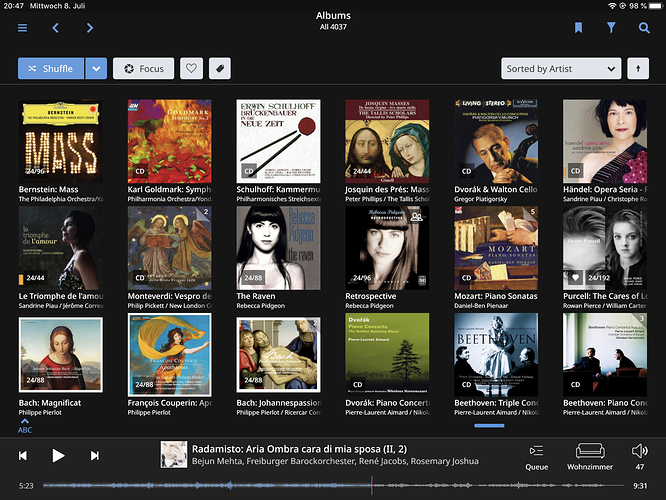Screen dimensions: 666x500
Task: Click the now playing title 'Radamisto: Aria Ombra cara'
Action: tap(299, 449)
